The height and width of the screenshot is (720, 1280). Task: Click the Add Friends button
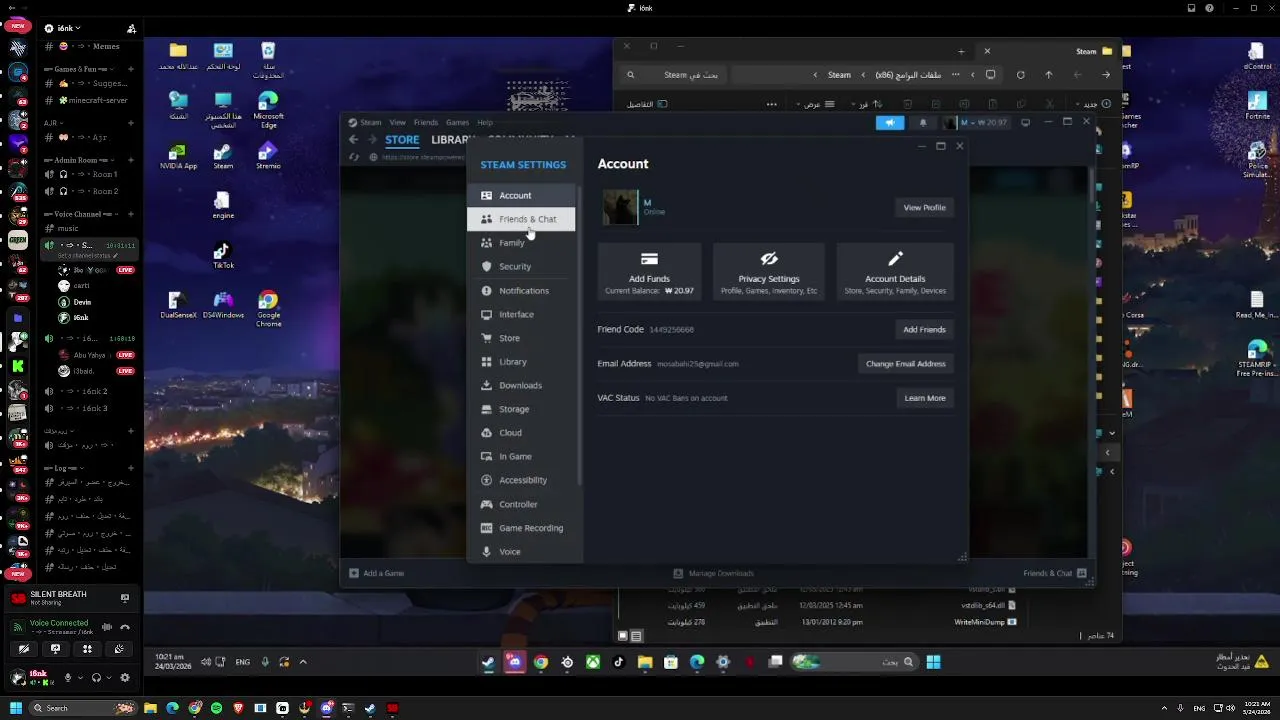point(924,329)
